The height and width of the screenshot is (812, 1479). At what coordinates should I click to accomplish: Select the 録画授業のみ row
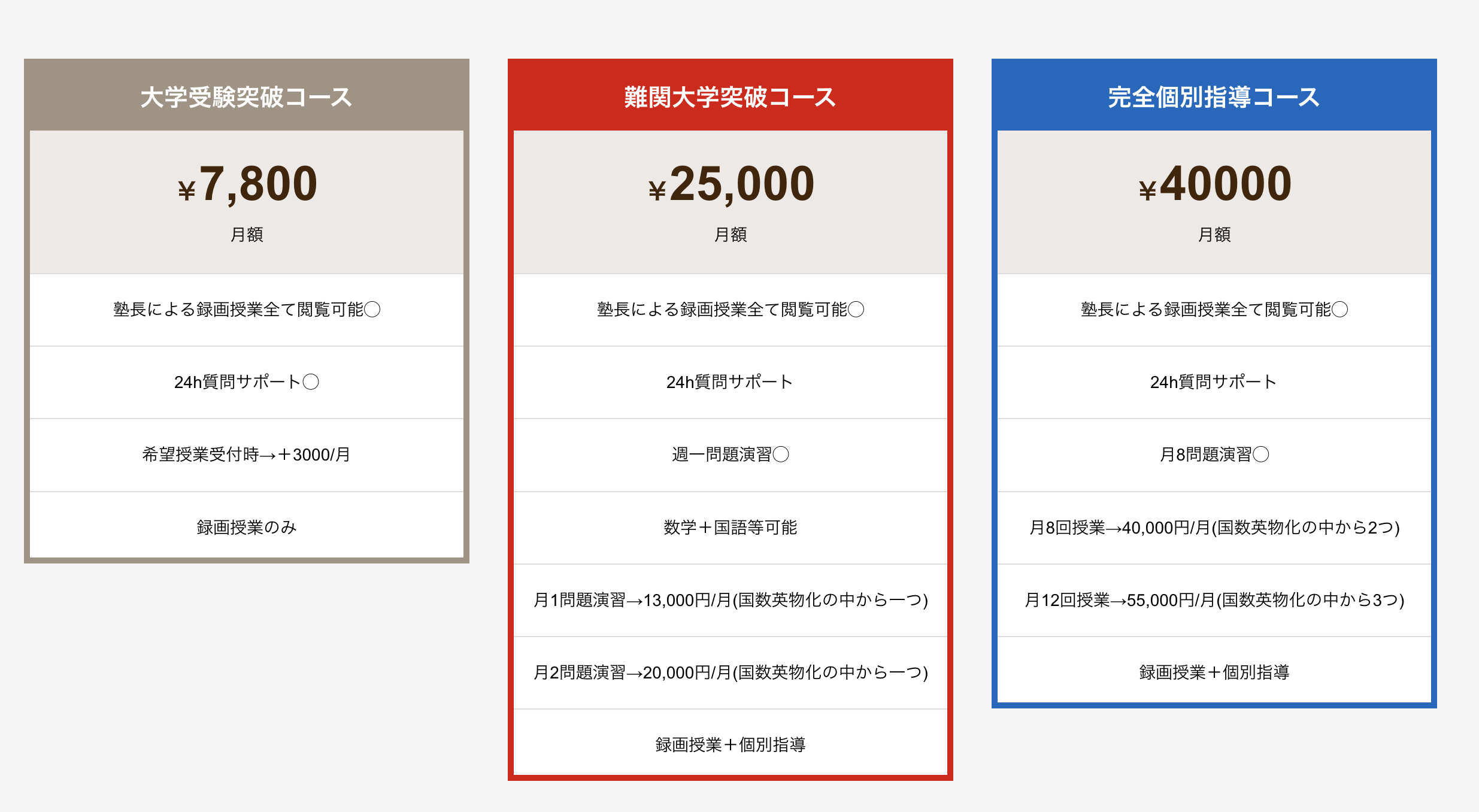[246, 527]
